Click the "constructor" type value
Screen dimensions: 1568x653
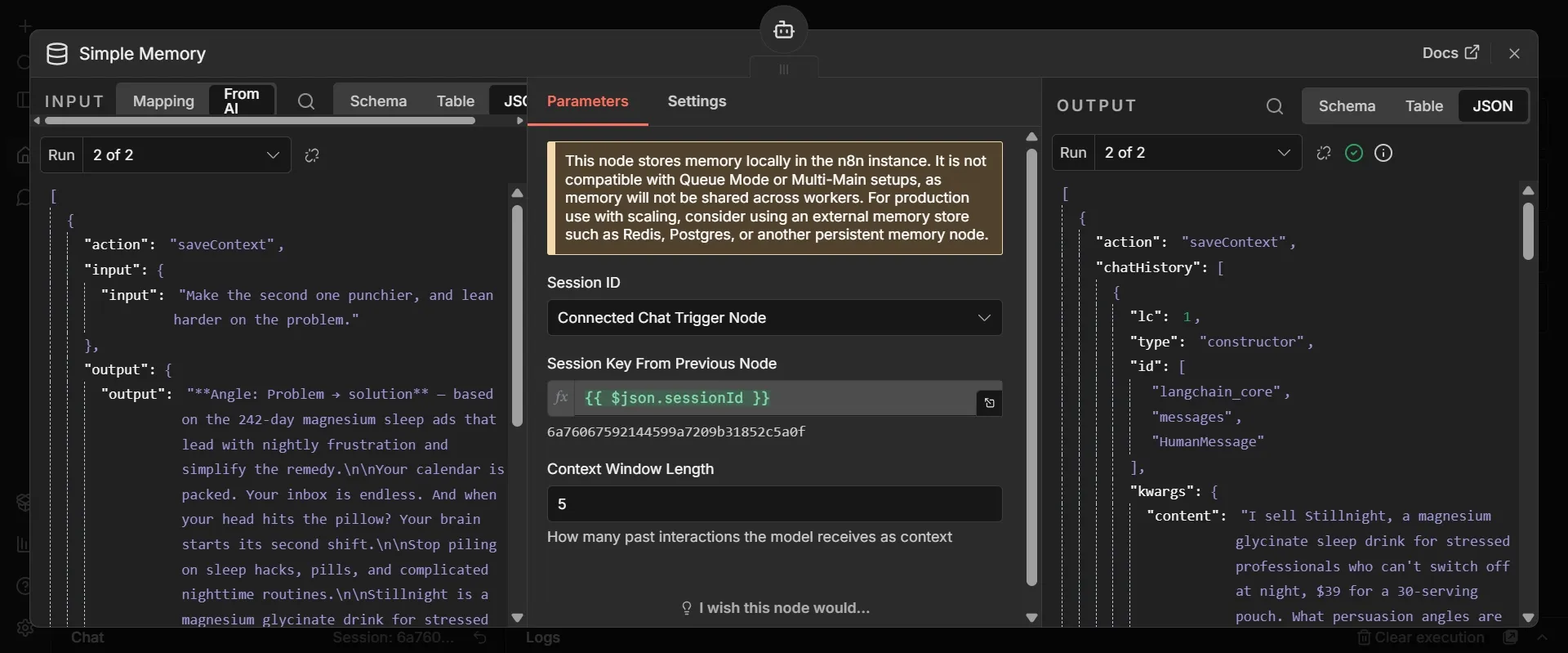pyautogui.click(x=1252, y=342)
